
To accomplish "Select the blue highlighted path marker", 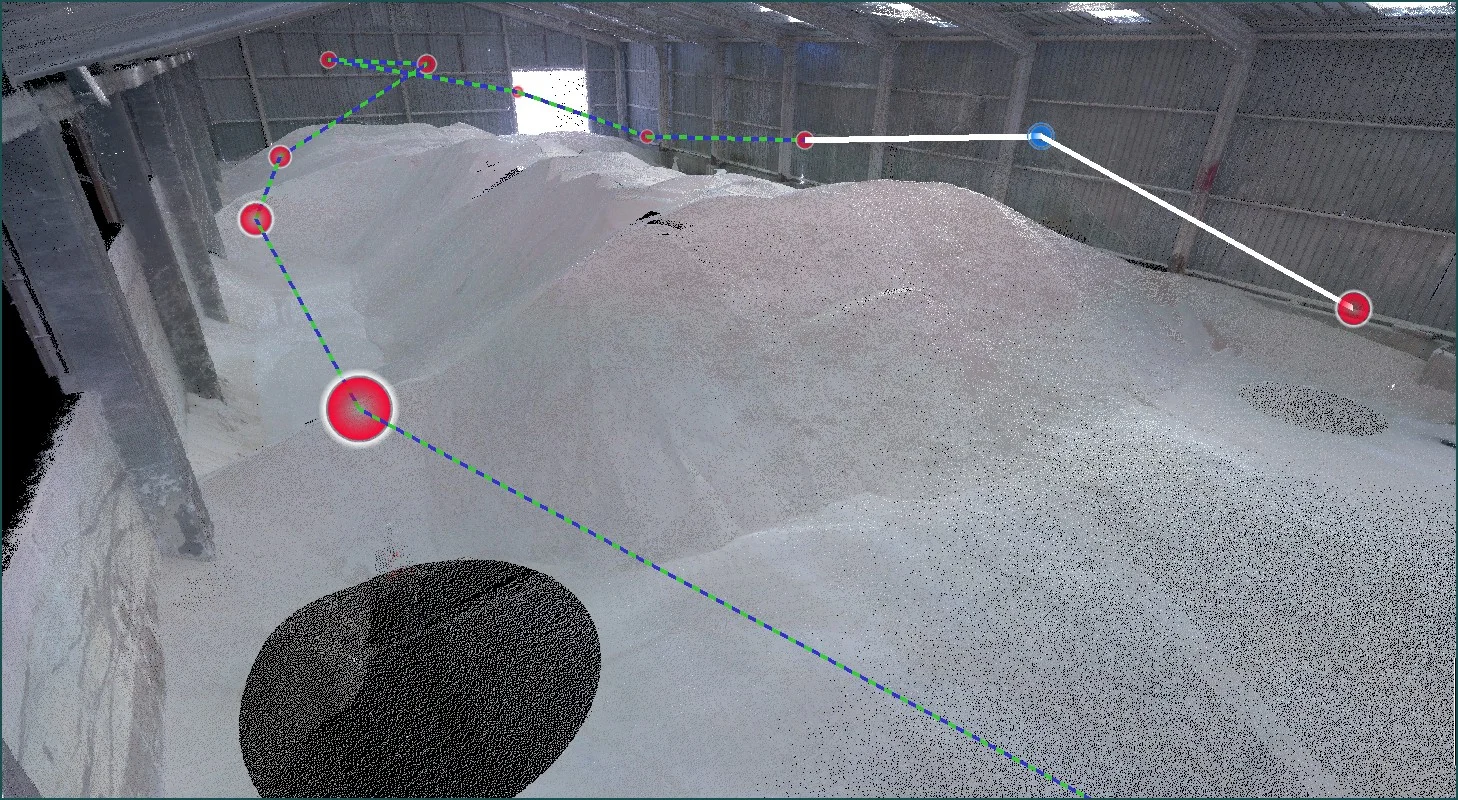I will point(1041,136).
